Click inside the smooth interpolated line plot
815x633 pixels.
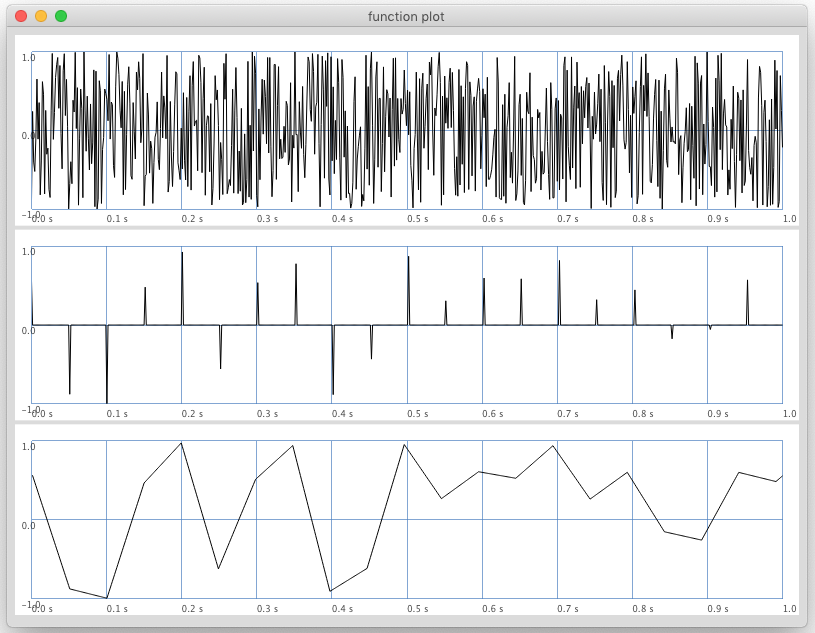coord(407,519)
